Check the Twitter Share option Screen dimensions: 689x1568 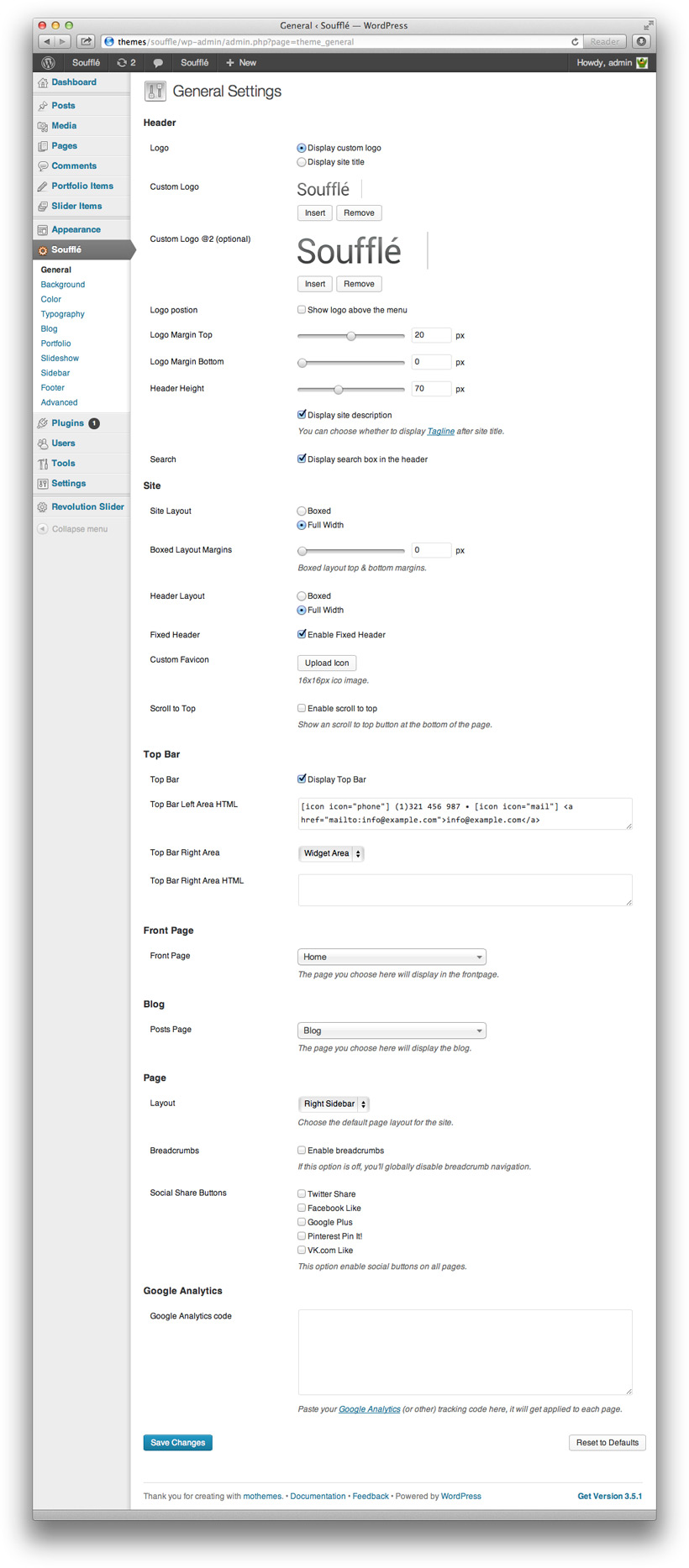tap(302, 1193)
